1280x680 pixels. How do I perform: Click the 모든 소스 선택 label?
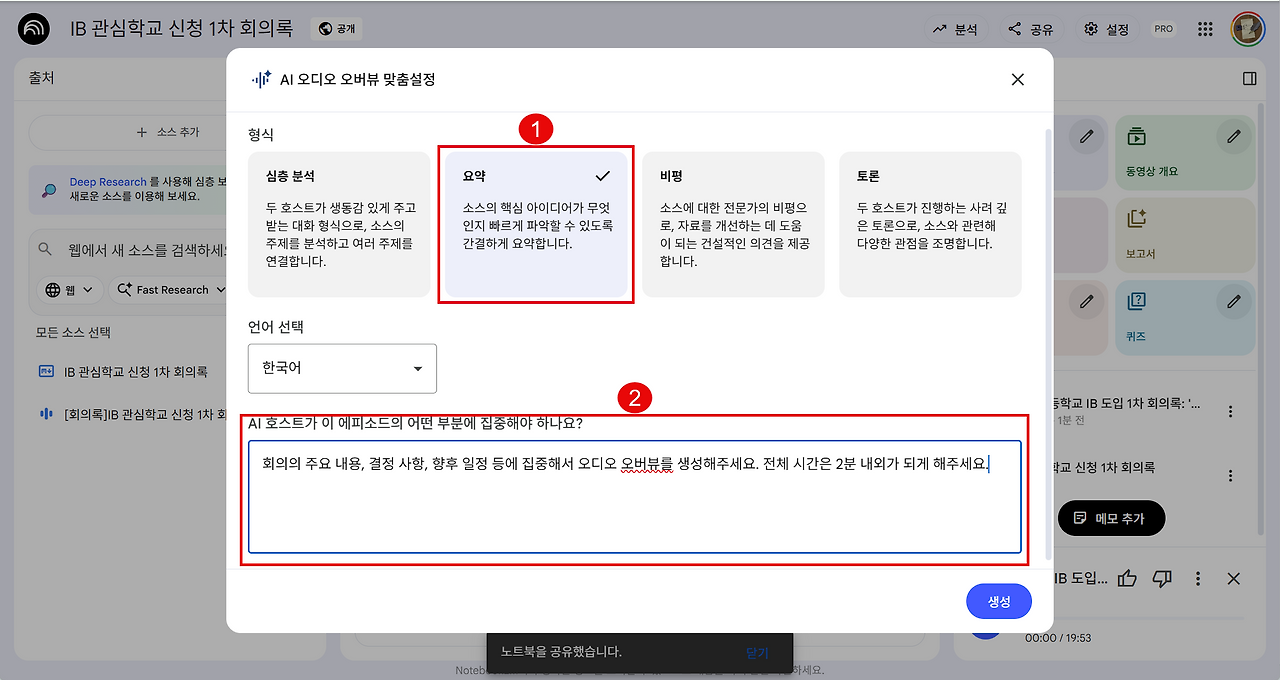[73, 332]
